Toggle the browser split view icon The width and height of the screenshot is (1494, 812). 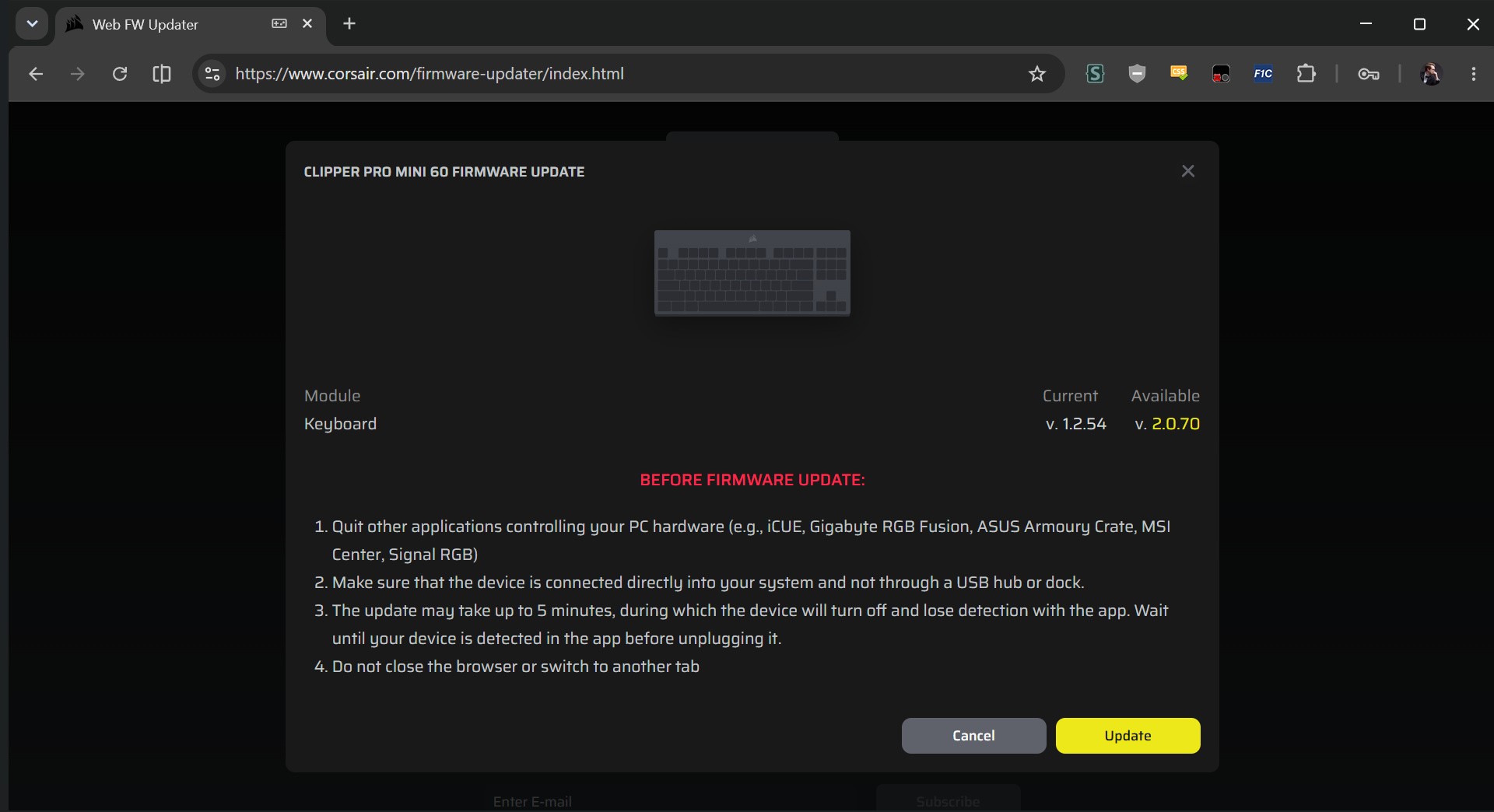click(x=162, y=74)
